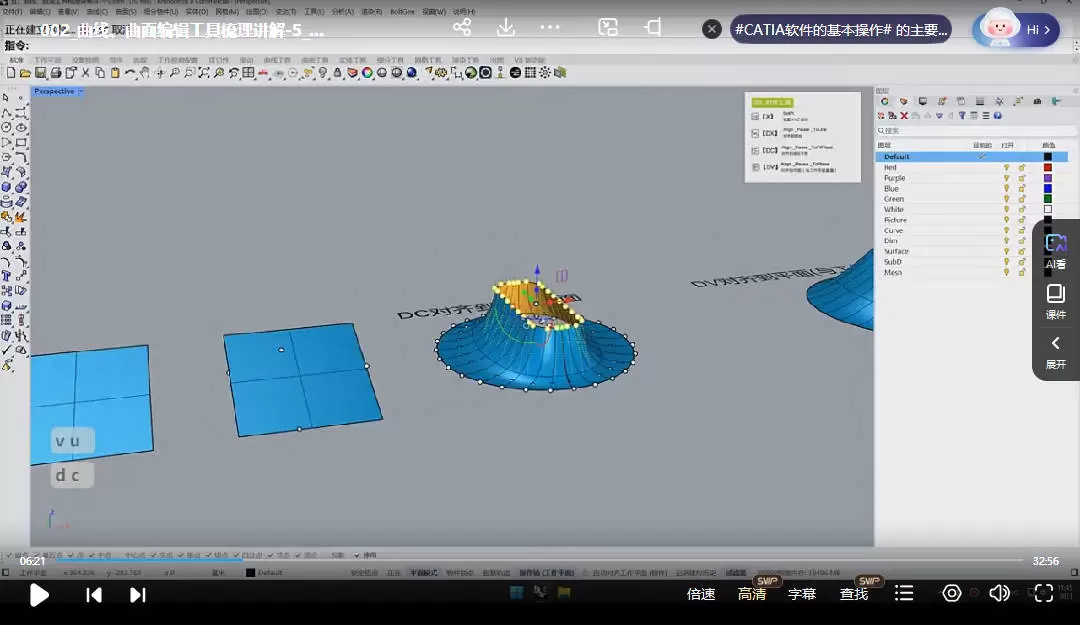
Task: Open the Hi assistant button
Action: tap(1017, 29)
